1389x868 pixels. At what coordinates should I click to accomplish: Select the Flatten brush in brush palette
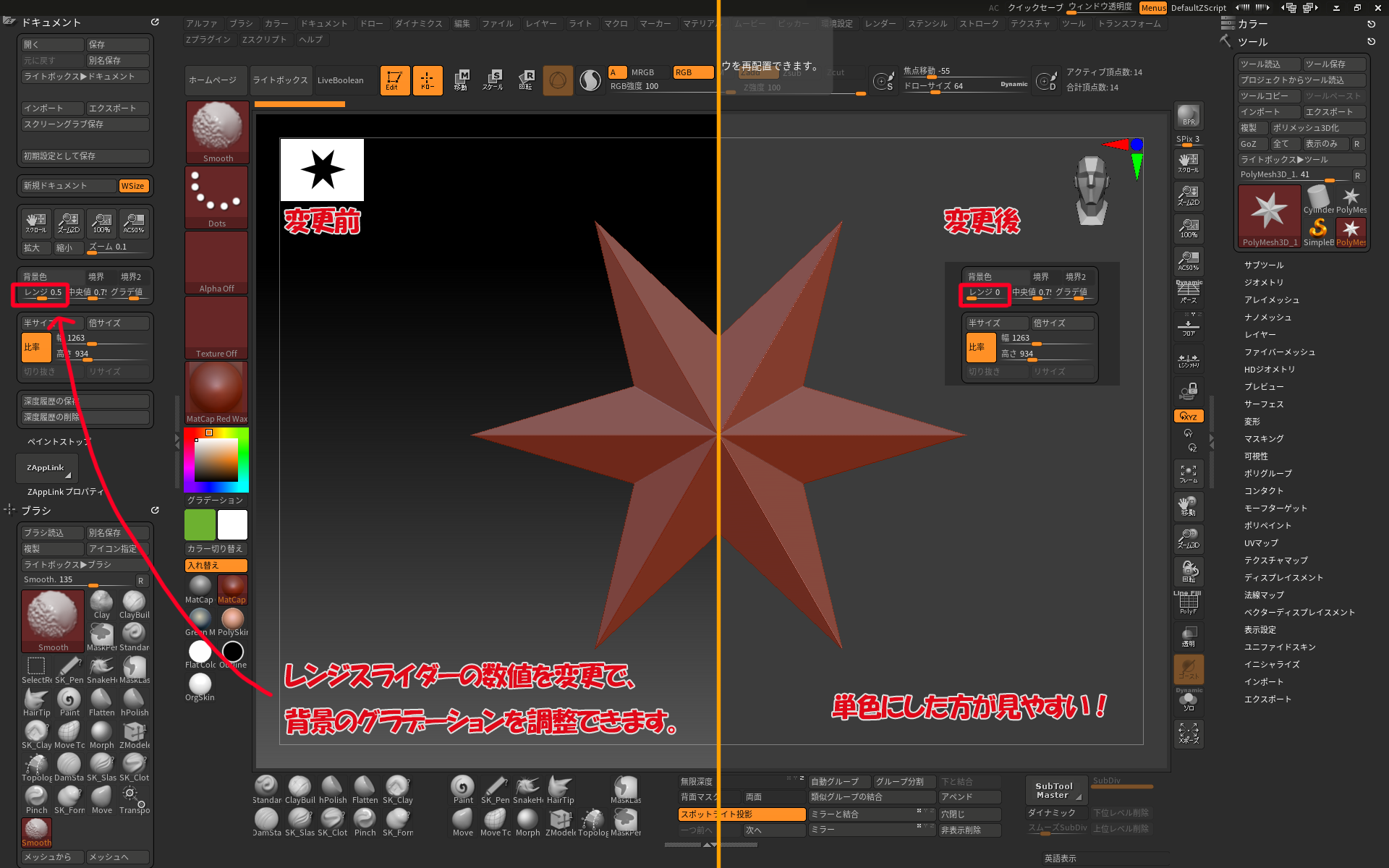click(102, 702)
